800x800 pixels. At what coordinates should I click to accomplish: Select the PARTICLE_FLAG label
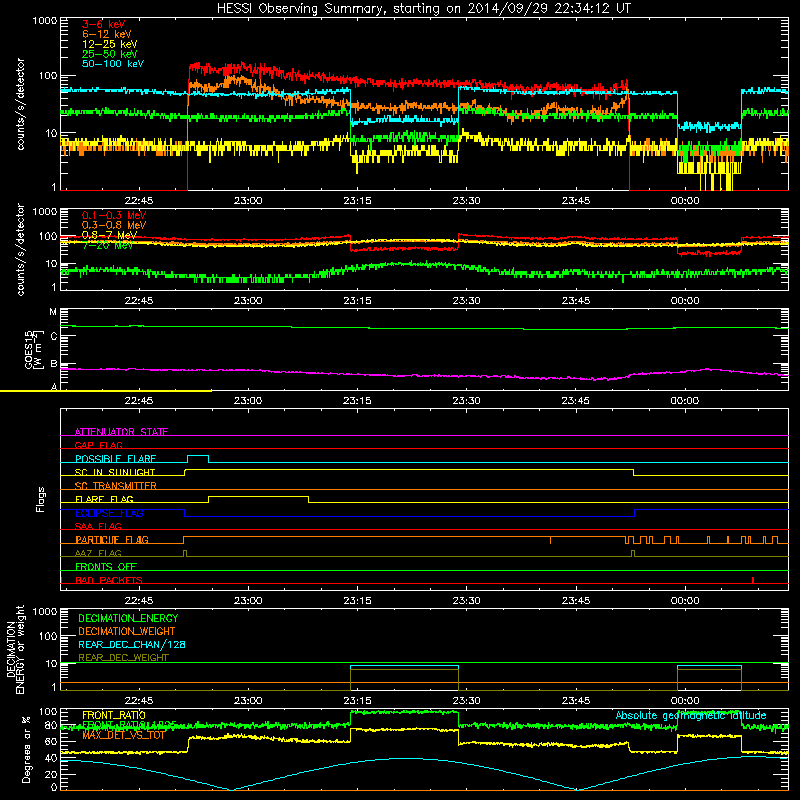tap(112, 539)
